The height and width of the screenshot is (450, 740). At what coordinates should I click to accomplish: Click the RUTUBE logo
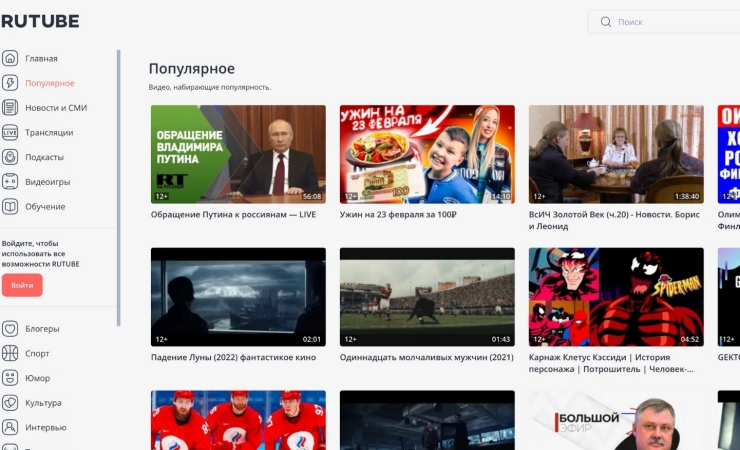click(x=40, y=21)
